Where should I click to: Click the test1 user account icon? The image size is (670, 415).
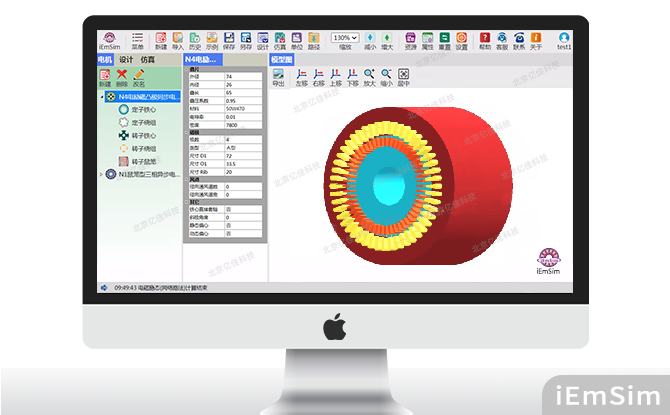565,38
